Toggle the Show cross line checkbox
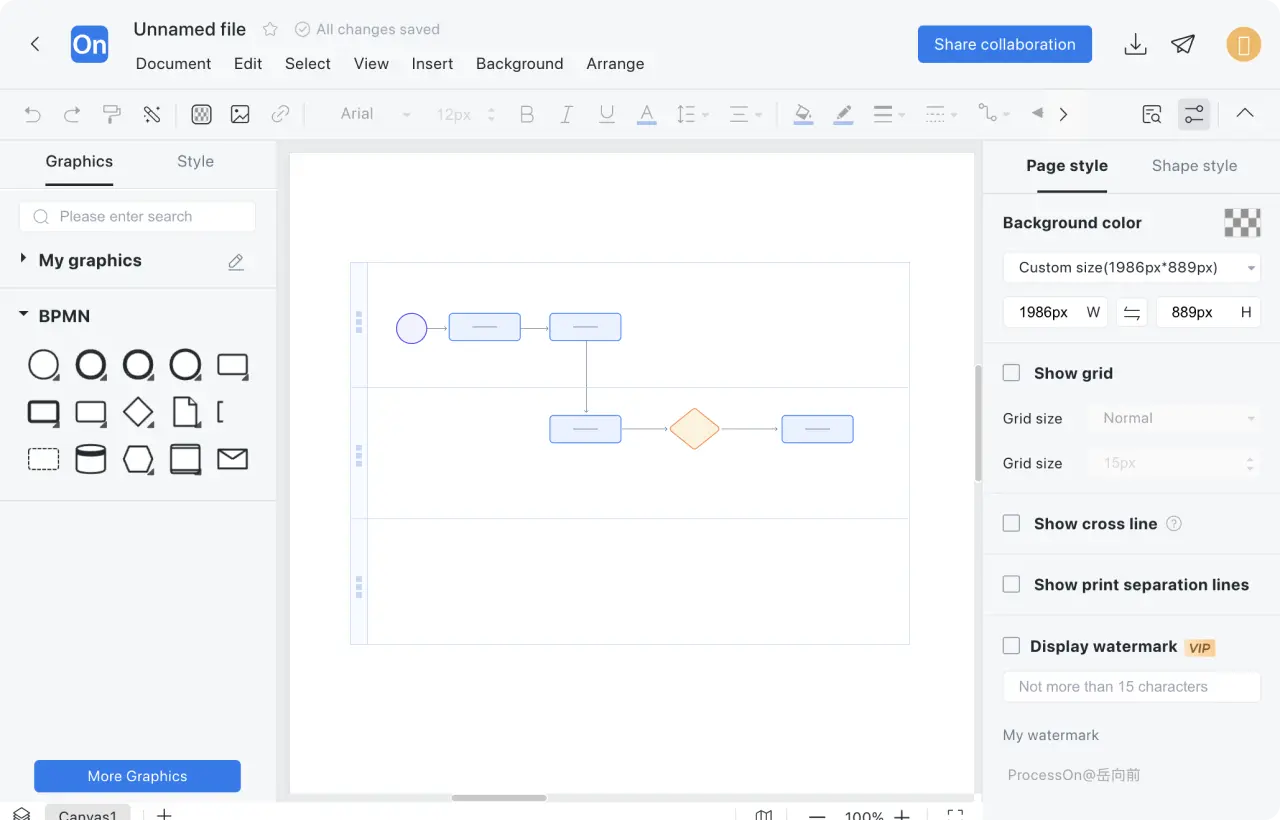Image resolution: width=1280 pixels, height=820 pixels. pyautogui.click(x=1011, y=524)
